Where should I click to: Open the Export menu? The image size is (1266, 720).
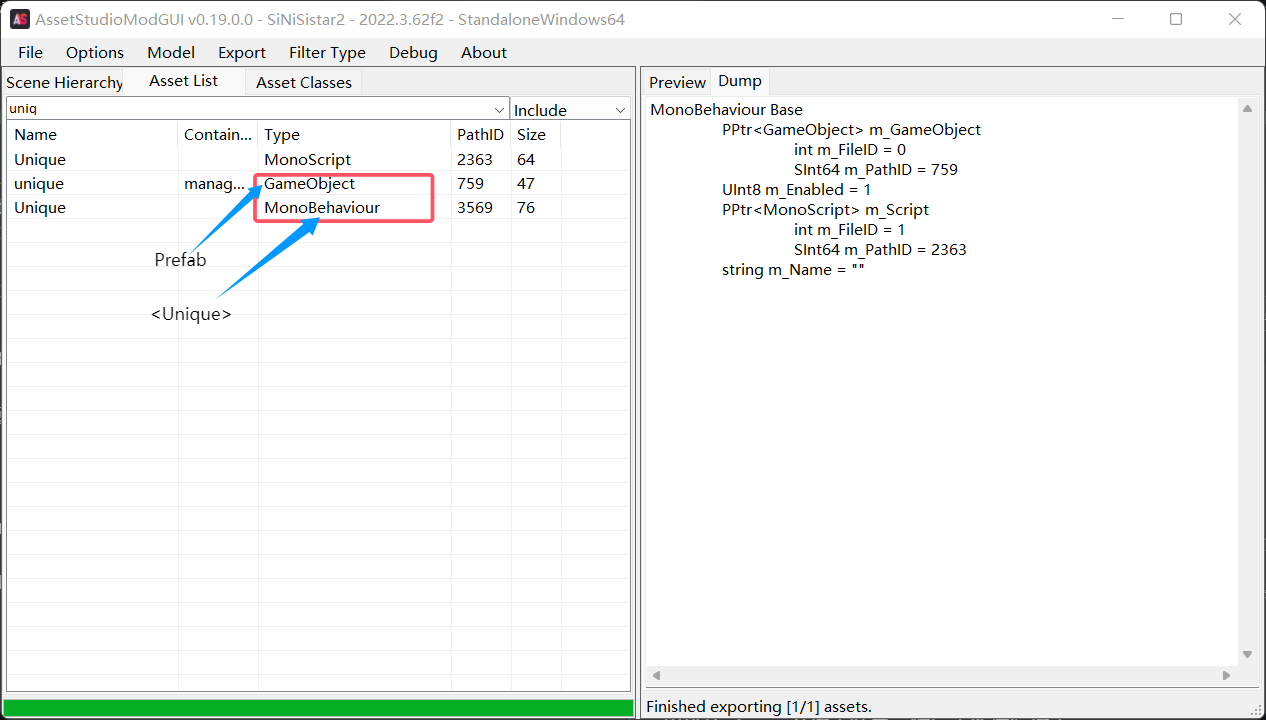pyautogui.click(x=242, y=53)
